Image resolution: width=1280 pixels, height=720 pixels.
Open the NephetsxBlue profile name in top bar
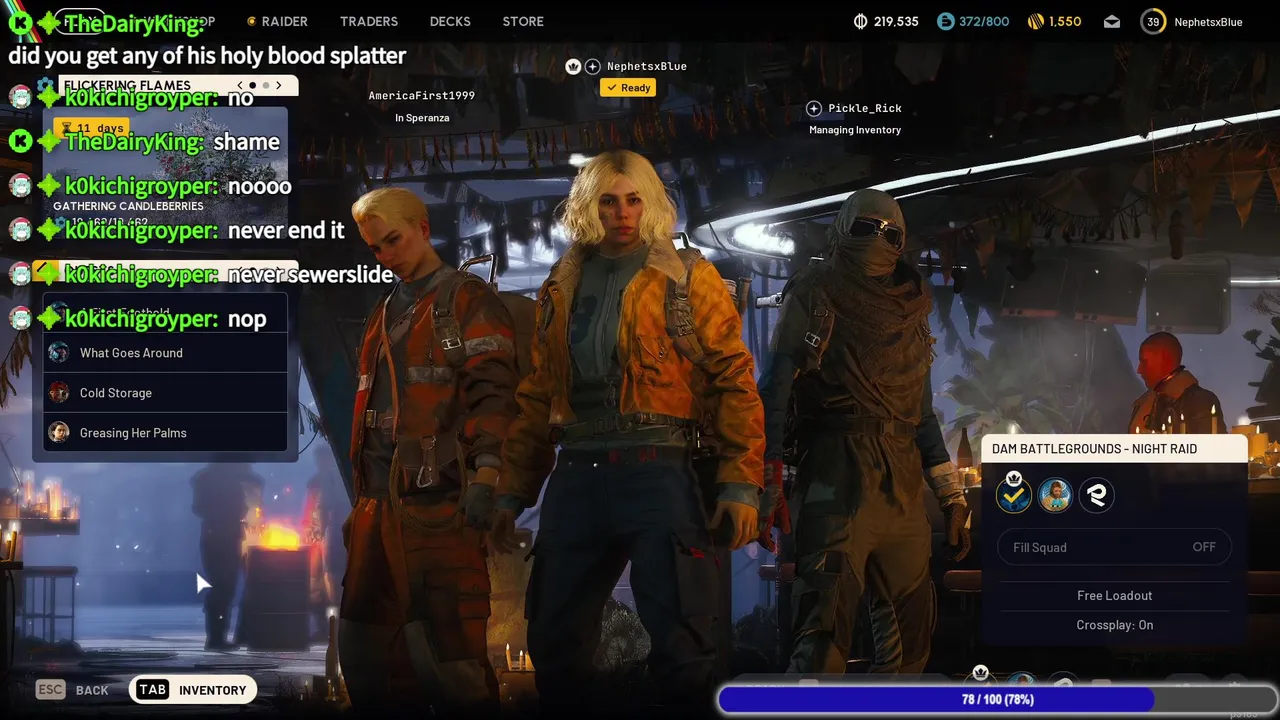click(x=1208, y=22)
